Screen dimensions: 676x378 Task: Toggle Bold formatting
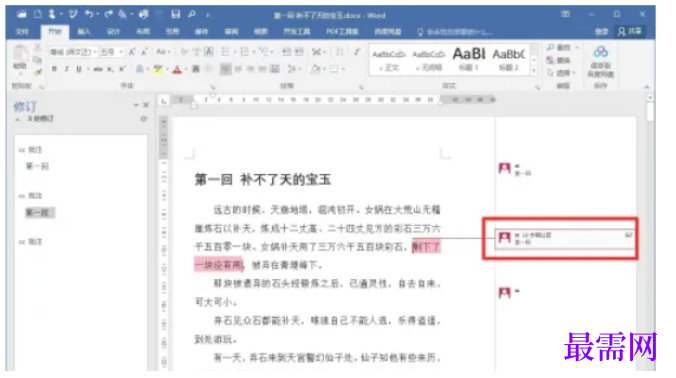tap(54, 69)
